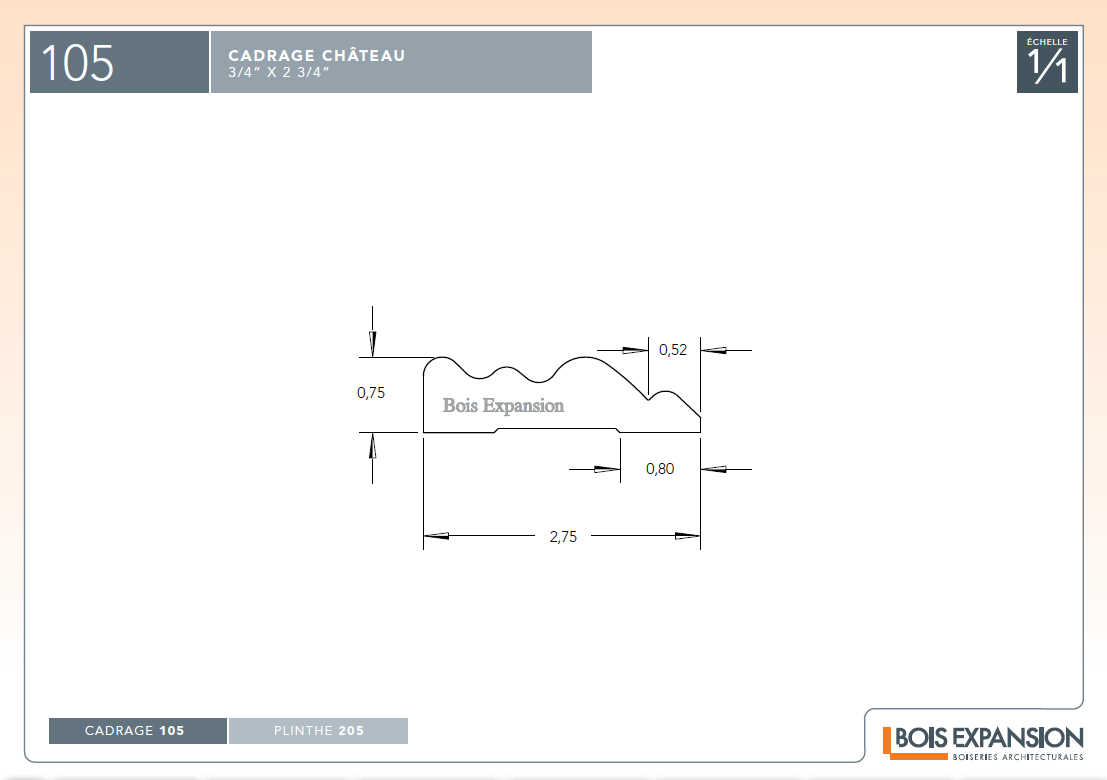Click the ÉCHELLE 1/1 scale badge
This screenshot has width=1107, height=780.
(x=1047, y=62)
